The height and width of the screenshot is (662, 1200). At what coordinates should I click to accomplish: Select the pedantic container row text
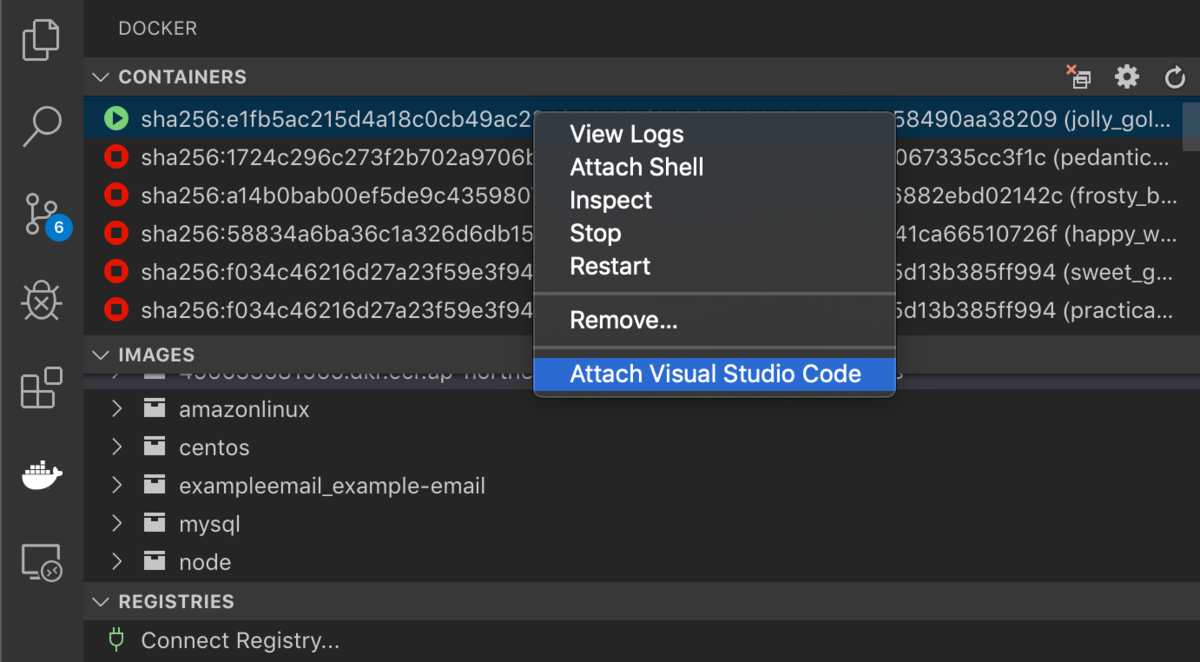coord(655,158)
